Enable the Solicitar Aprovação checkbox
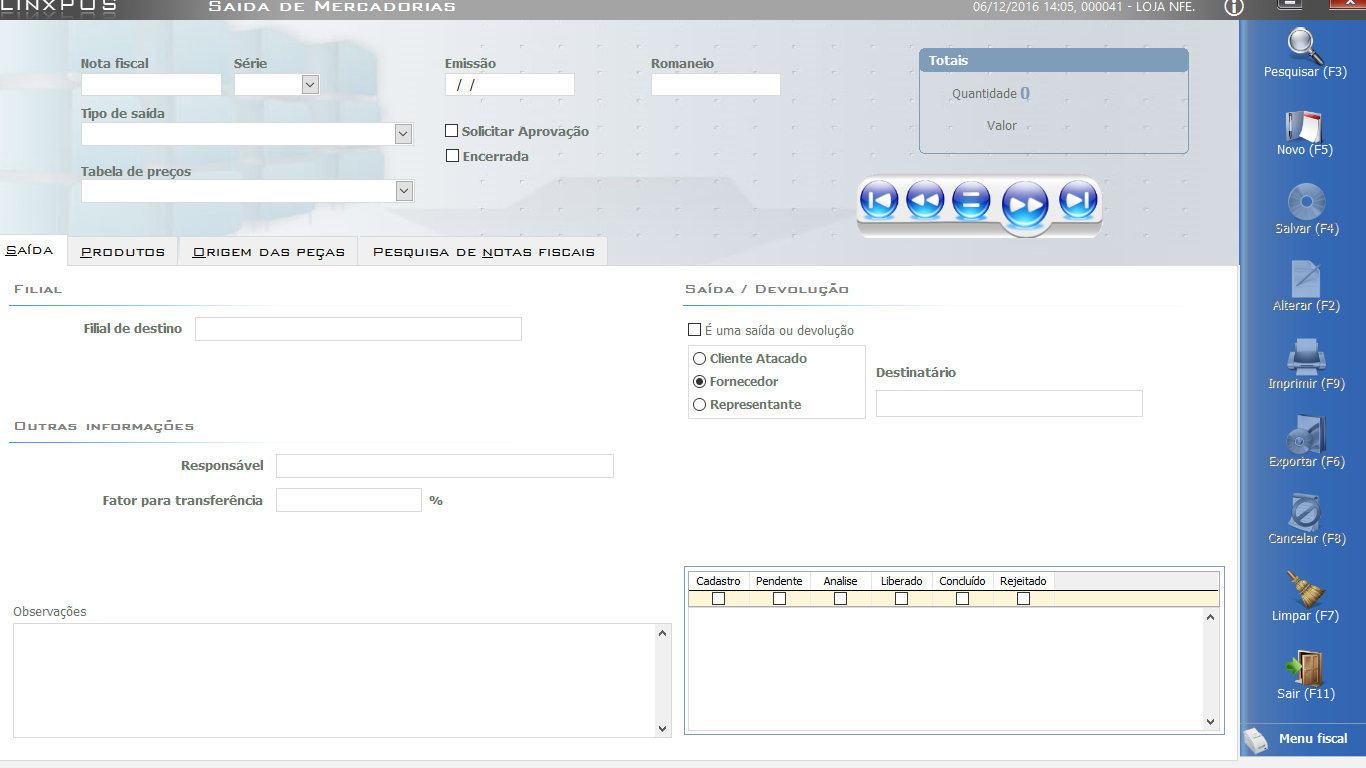This screenshot has height=768, width=1366. coord(452,131)
